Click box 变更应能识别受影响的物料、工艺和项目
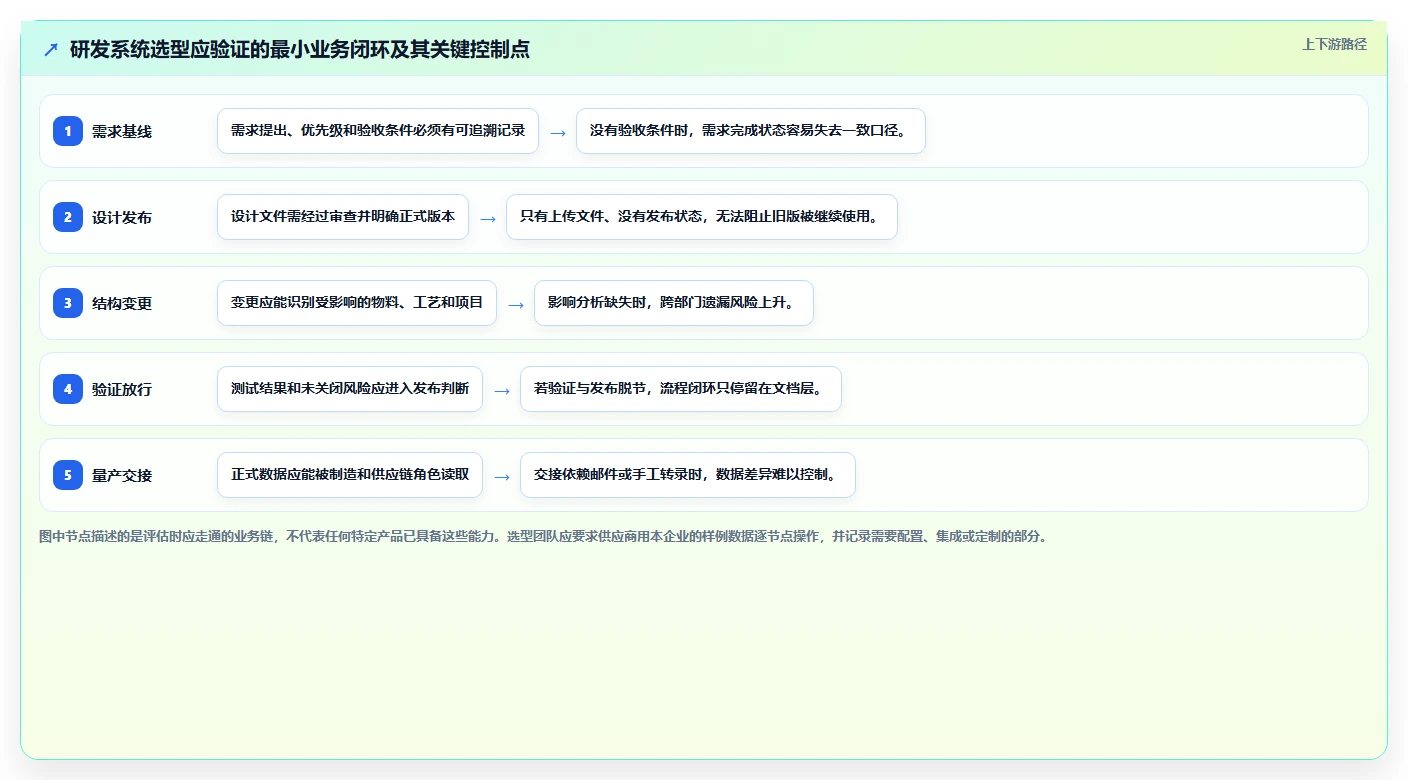The height and width of the screenshot is (780, 1408). coord(357,303)
